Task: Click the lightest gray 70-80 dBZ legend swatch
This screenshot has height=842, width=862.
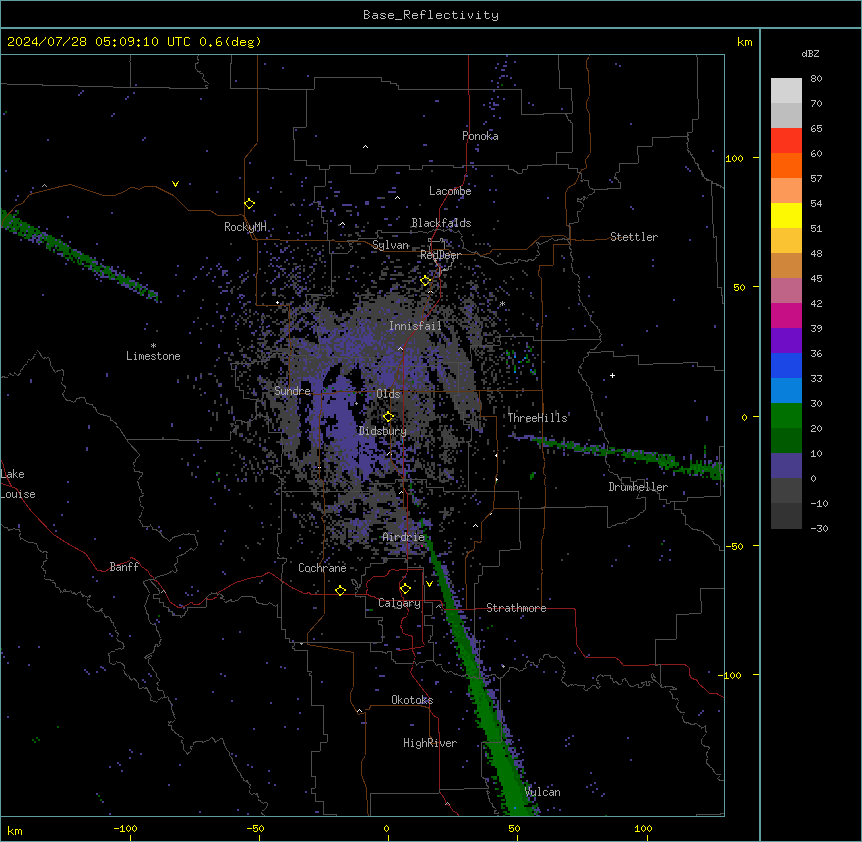Action: point(786,90)
